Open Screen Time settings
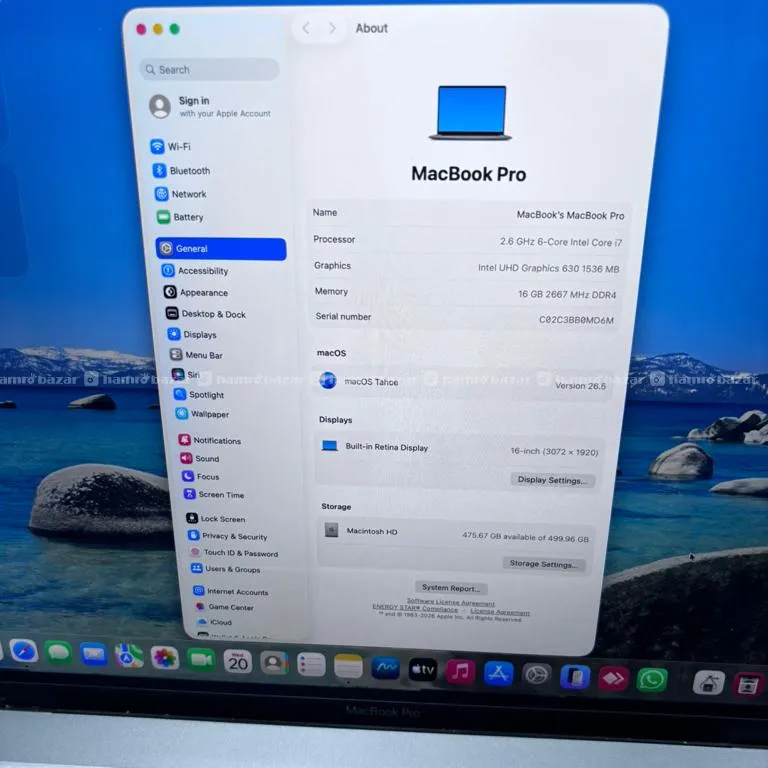Viewport: 768px width, 768px height. (x=214, y=495)
